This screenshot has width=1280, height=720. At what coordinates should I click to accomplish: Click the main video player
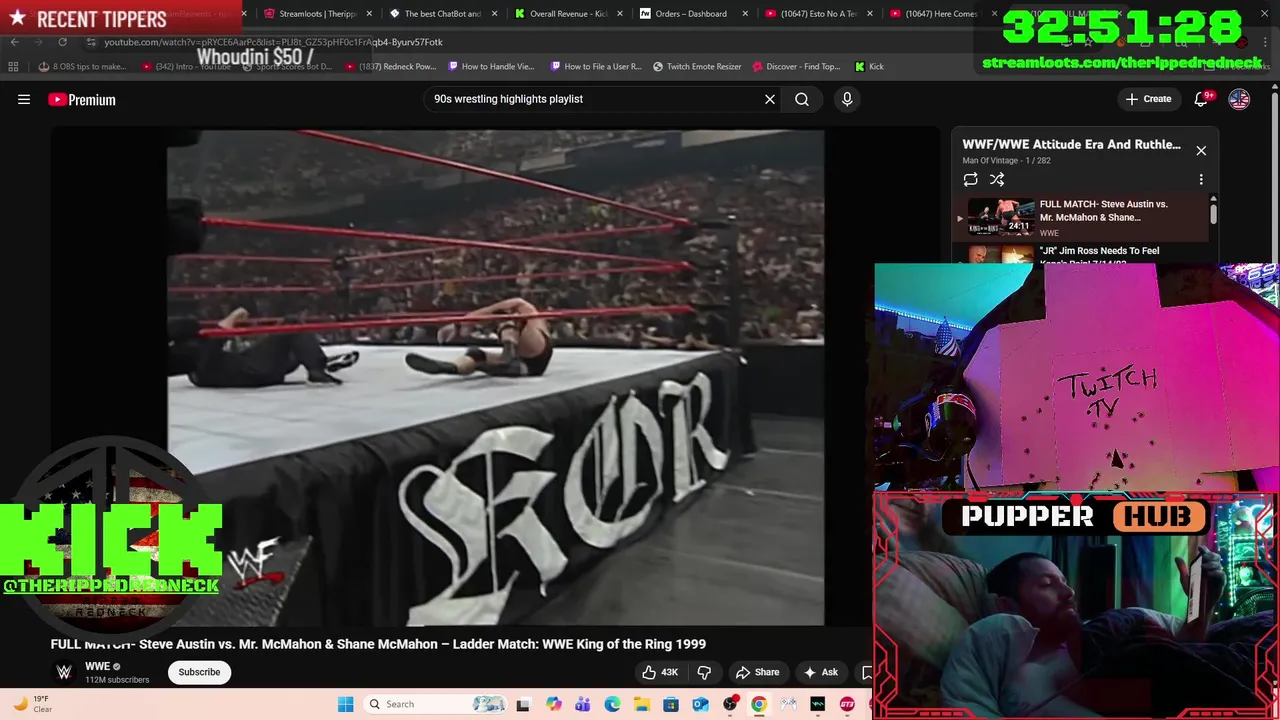tap(495, 377)
